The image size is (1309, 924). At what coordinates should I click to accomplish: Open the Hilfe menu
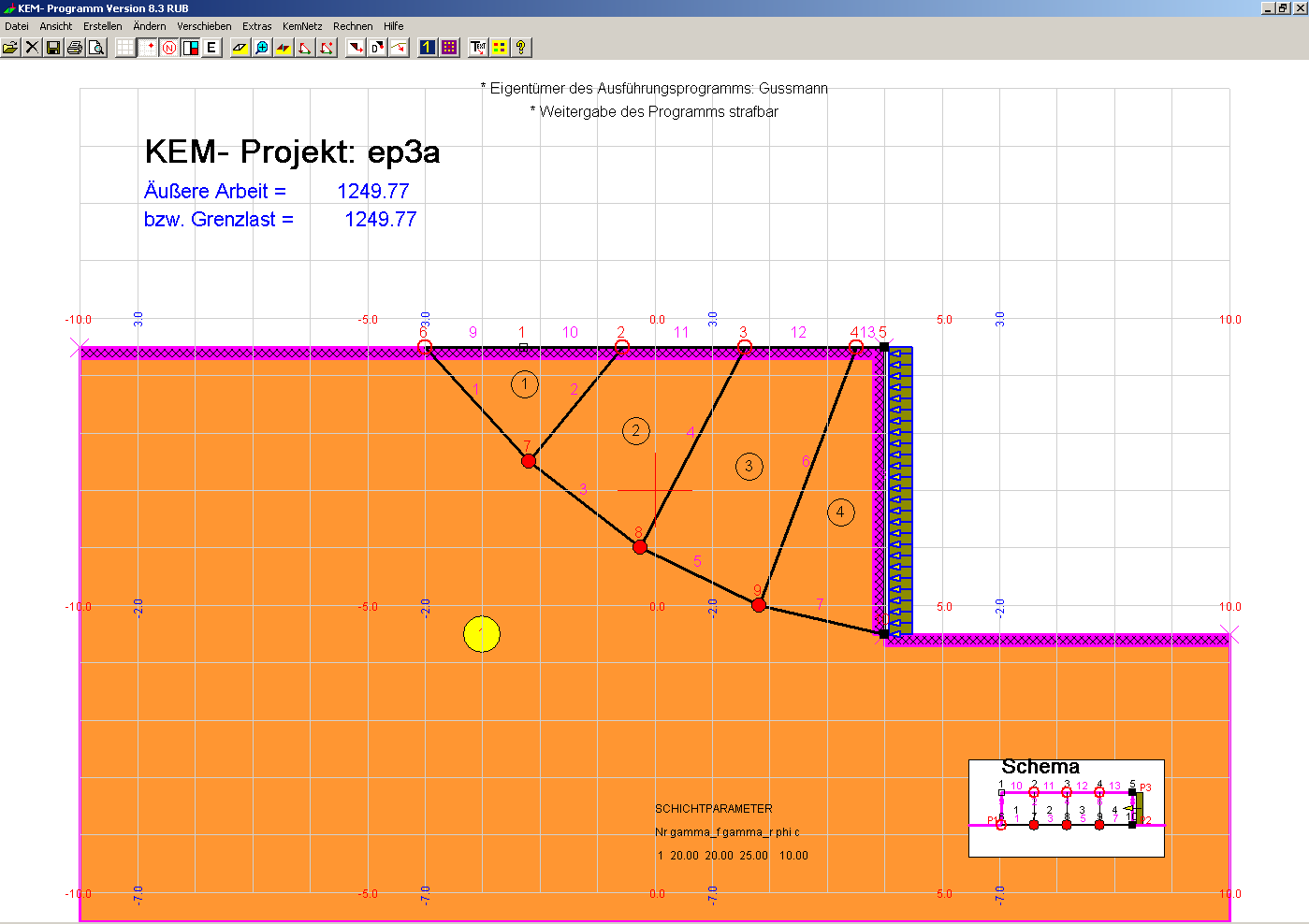394,26
